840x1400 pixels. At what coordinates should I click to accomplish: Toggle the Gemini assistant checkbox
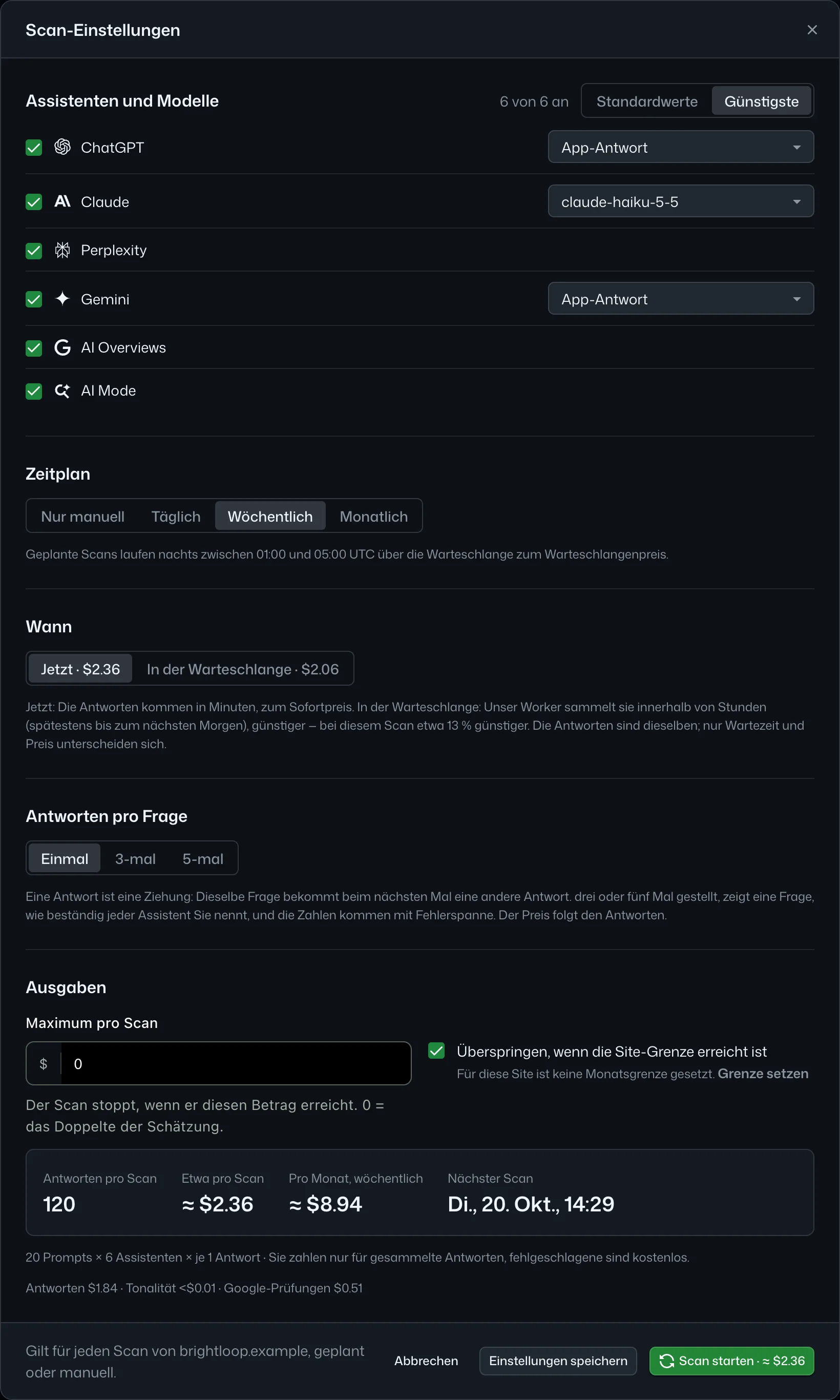(34, 300)
